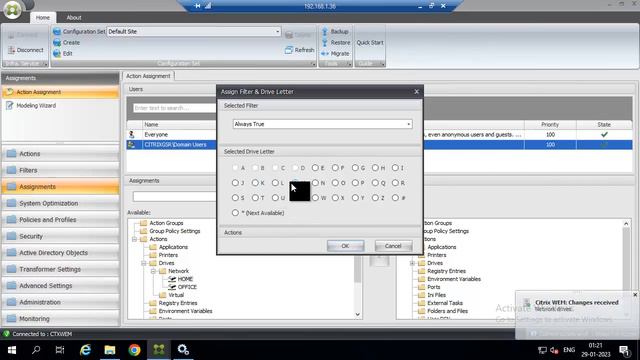Open the System Optimization folder icon
The height and width of the screenshot is (360, 640).
coord(11,203)
